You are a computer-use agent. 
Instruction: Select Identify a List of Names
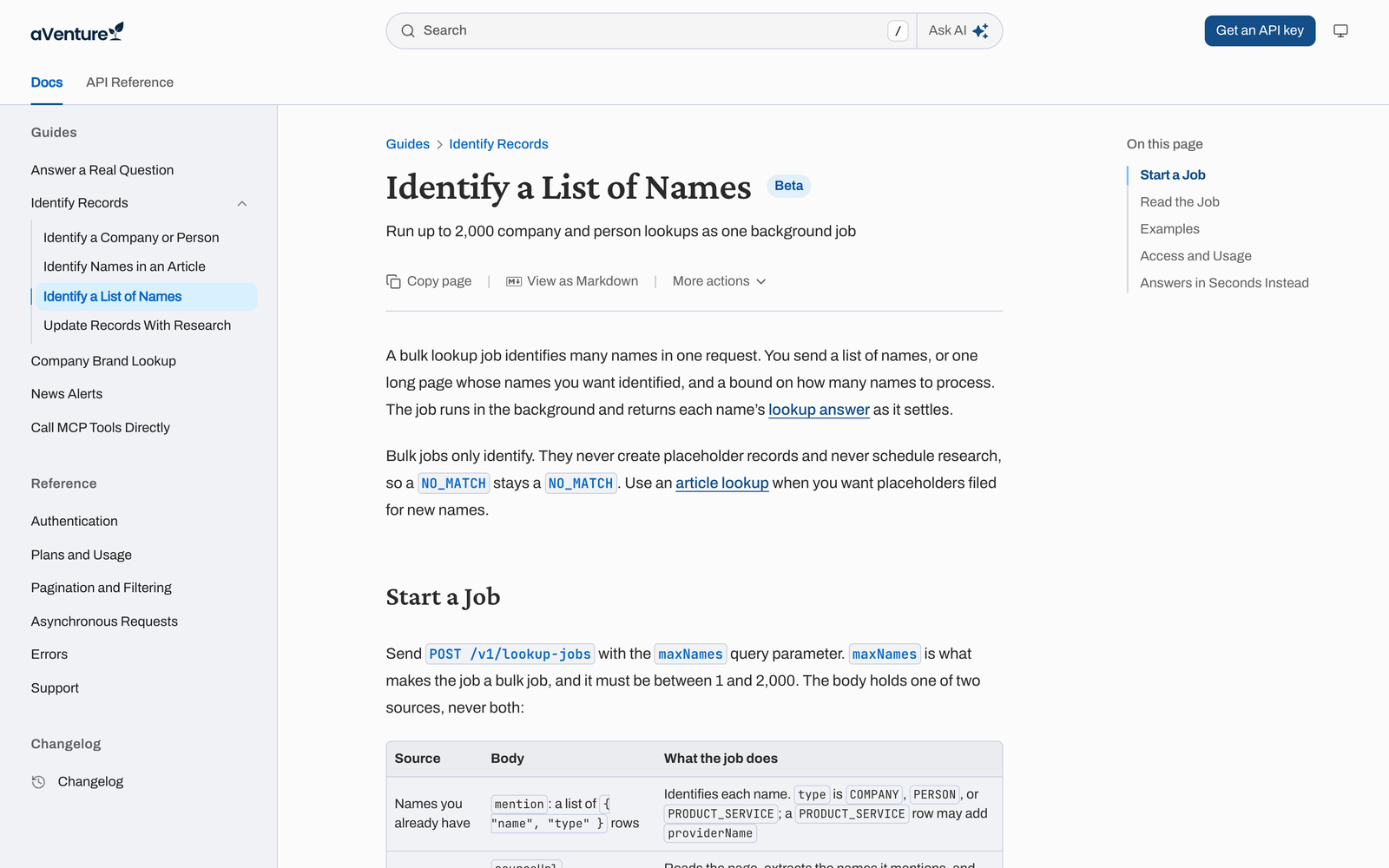pos(144,296)
